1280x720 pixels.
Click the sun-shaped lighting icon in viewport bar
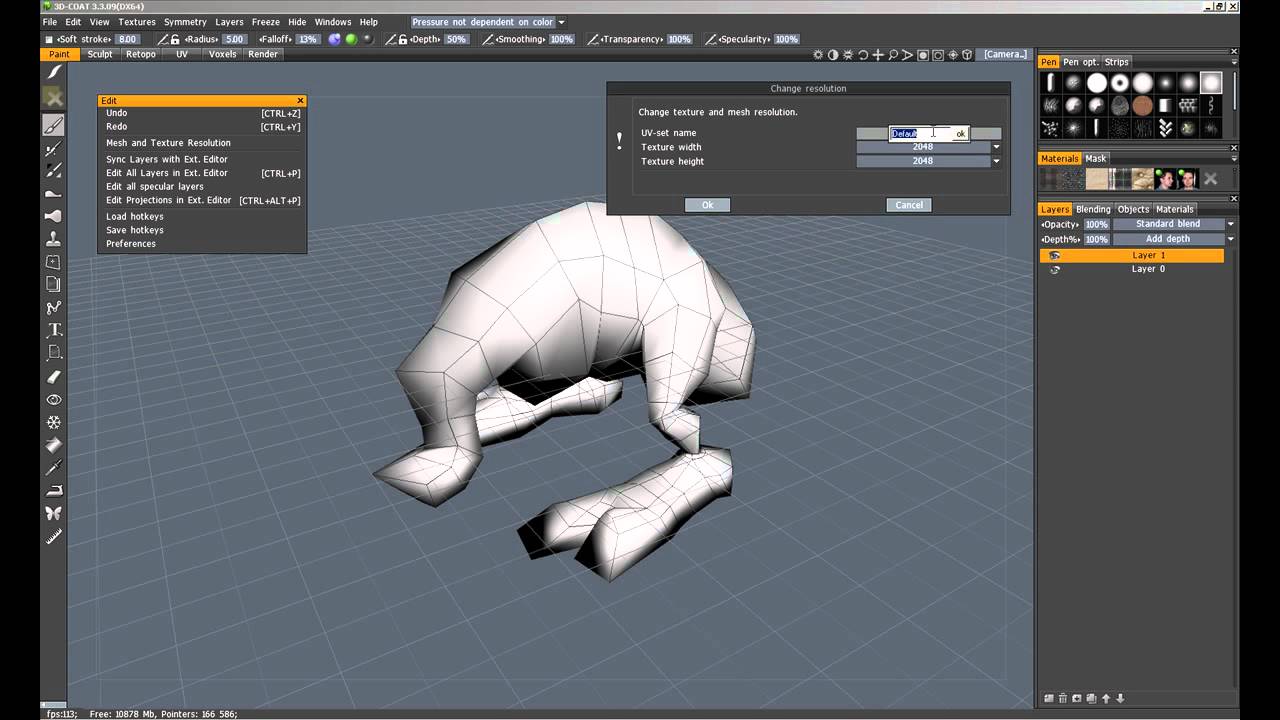tap(818, 55)
